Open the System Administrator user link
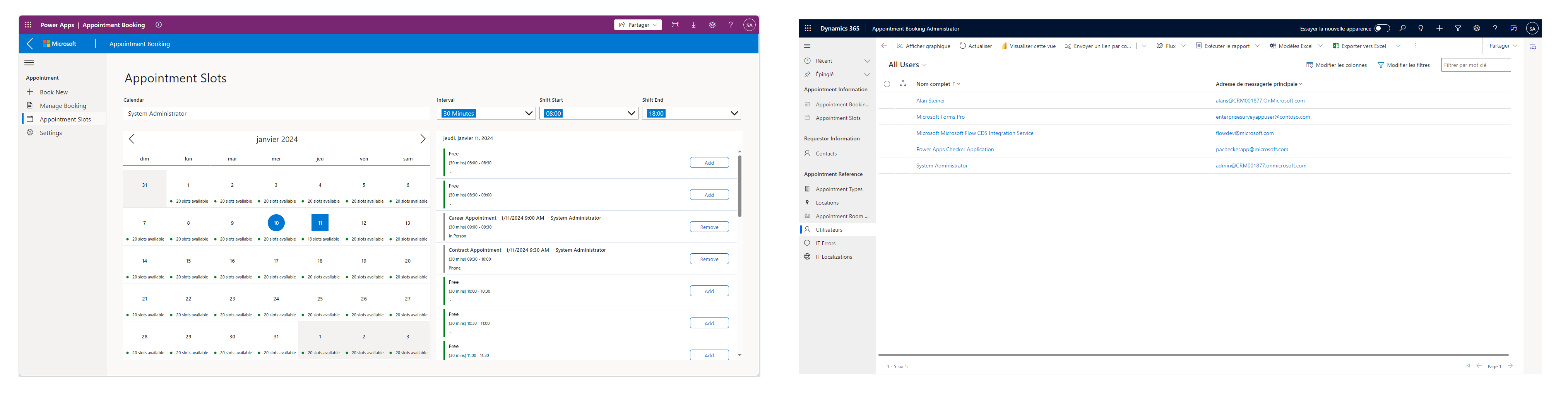 (941, 166)
